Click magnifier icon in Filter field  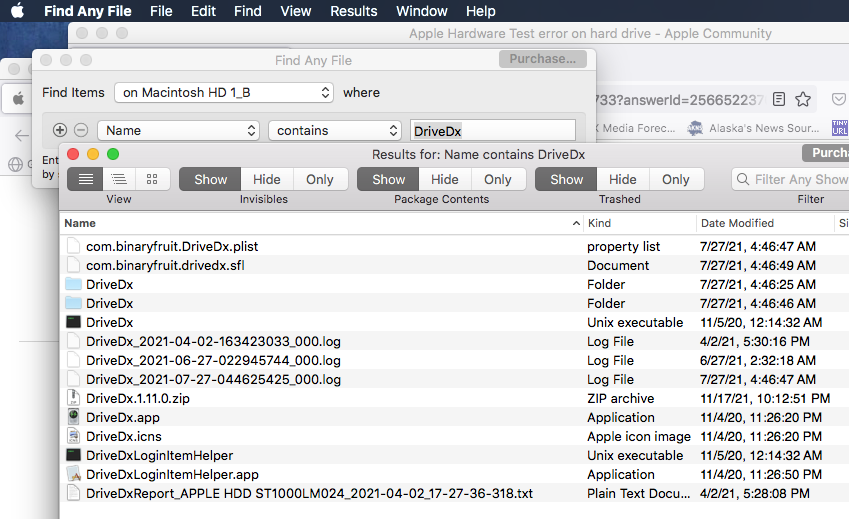[743, 179]
